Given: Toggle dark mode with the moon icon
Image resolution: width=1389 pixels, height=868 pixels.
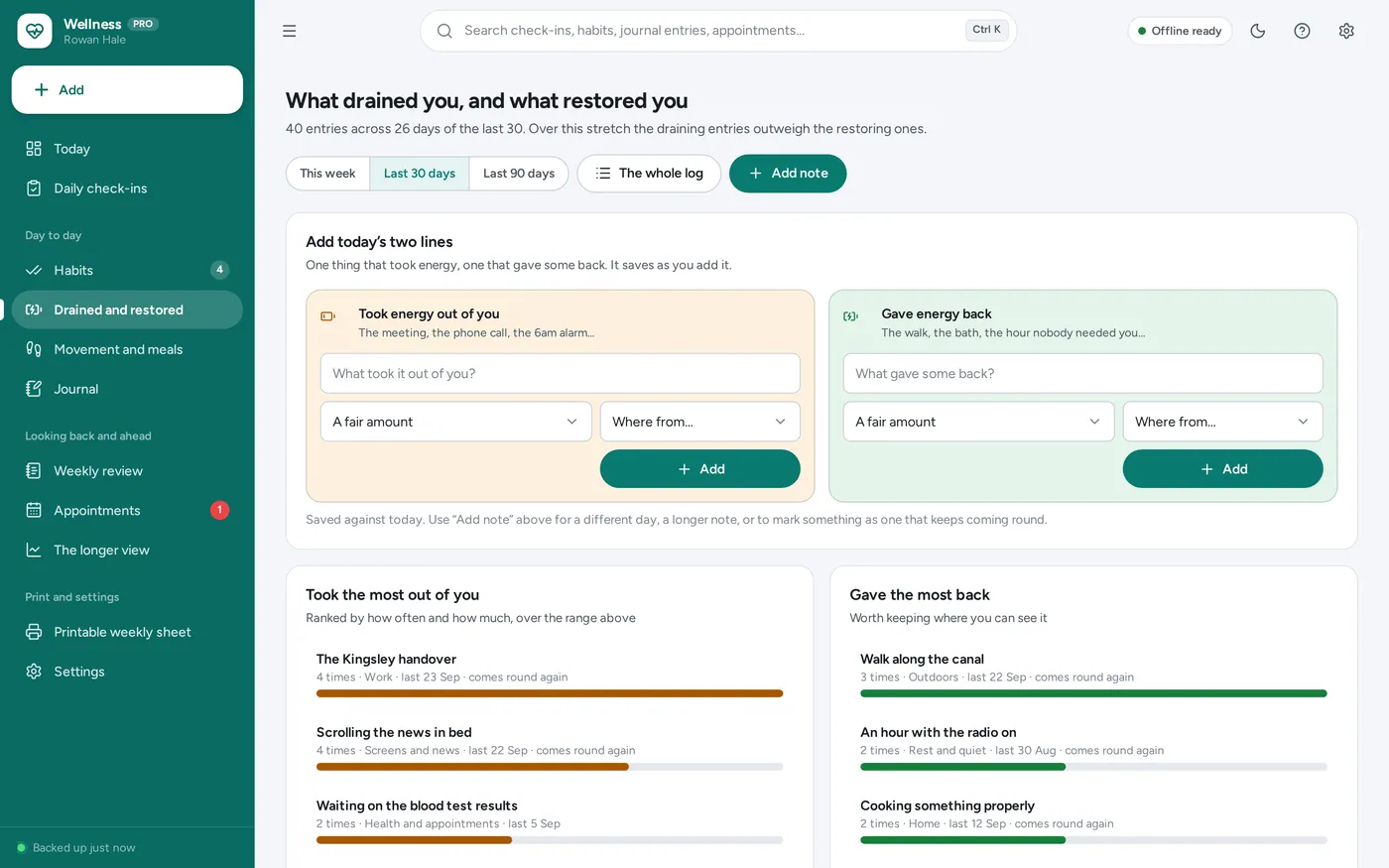Looking at the screenshot, I should pyautogui.click(x=1258, y=31).
